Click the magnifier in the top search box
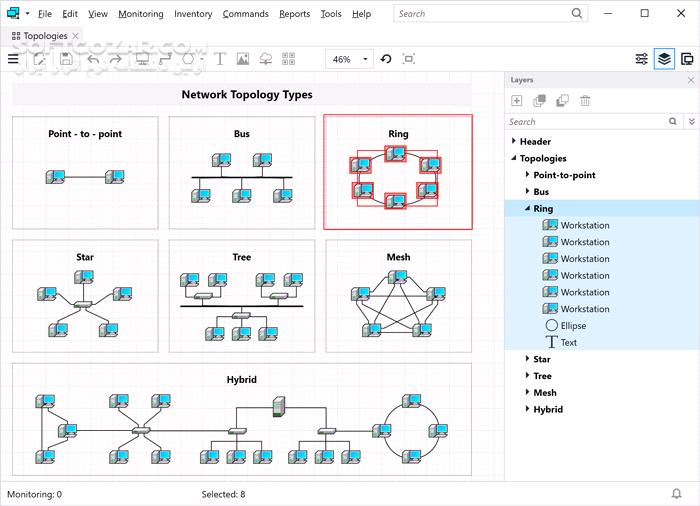 (x=577, y=14)
